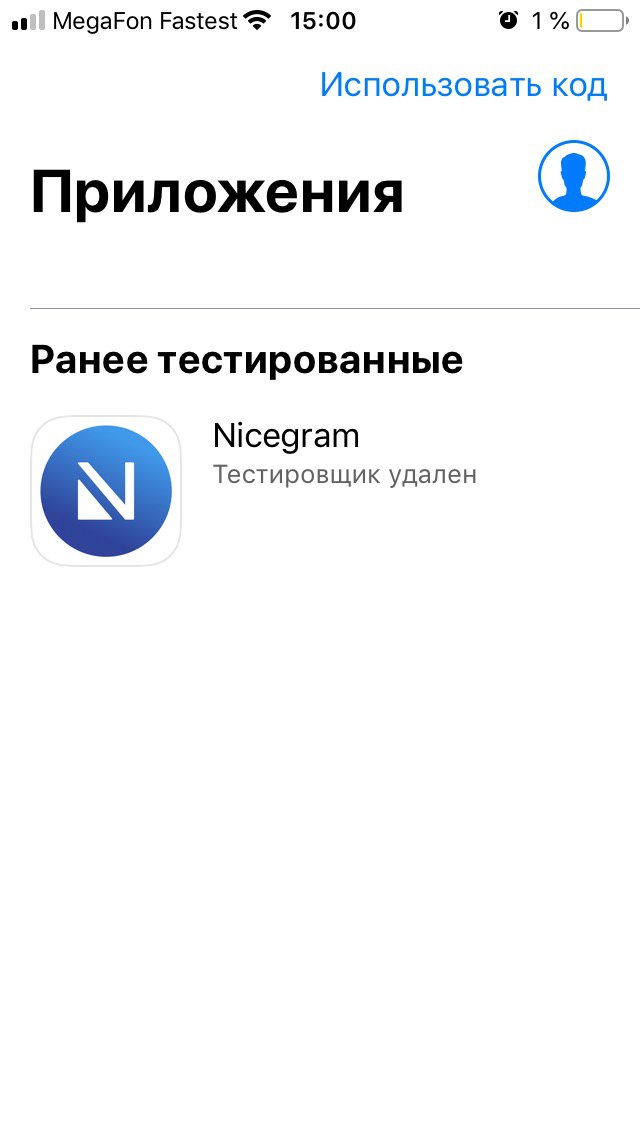
Task: Tap the Тестировщик удален status text
Action: click(x=345, y=475)
